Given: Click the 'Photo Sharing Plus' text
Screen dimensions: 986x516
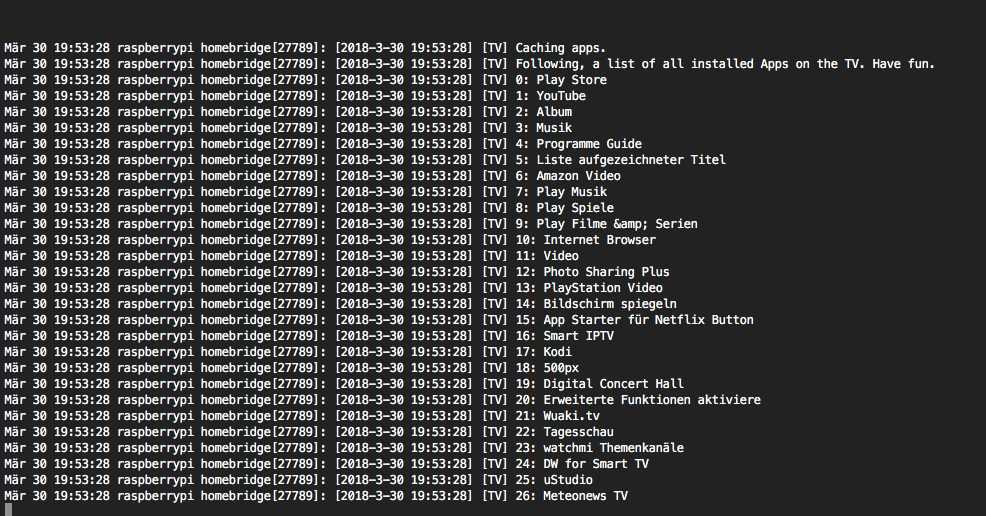Looking at the screenshot, I should [606, 272].
